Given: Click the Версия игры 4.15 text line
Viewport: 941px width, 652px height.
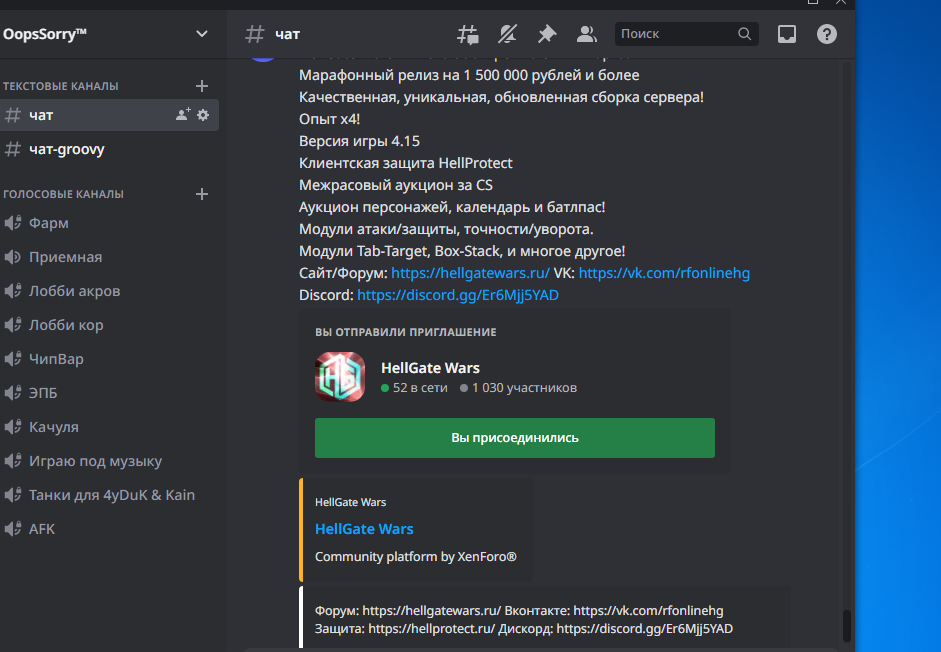Looking at the screenshot, I should pyautogui.click(x=359, y=141).
